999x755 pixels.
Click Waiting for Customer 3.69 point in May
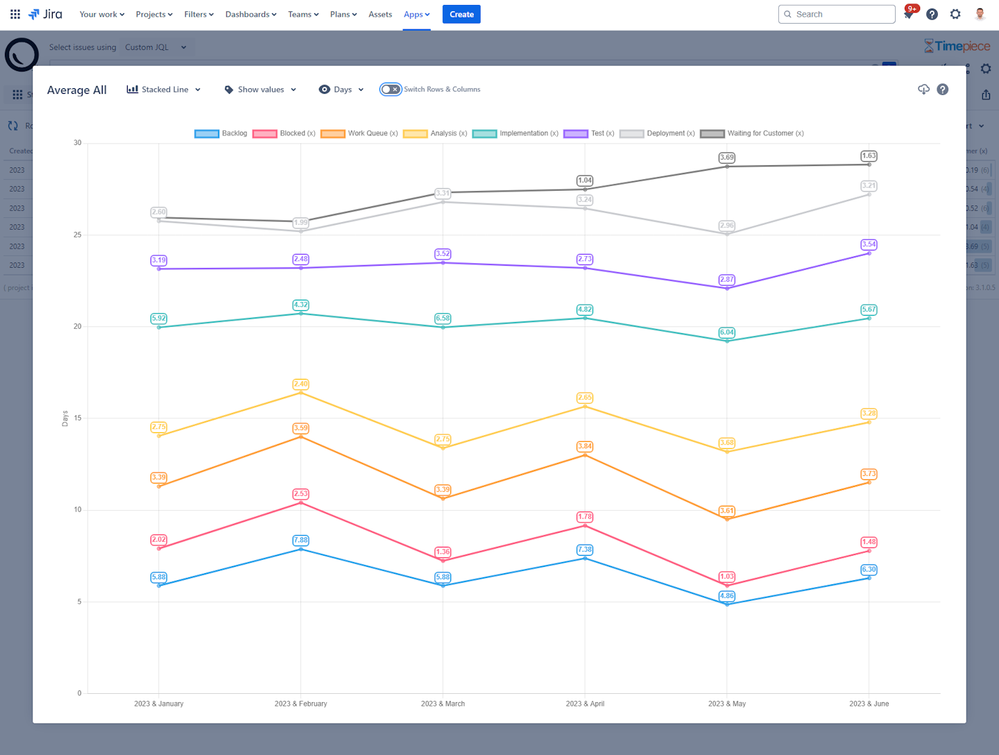coord(727,166)
